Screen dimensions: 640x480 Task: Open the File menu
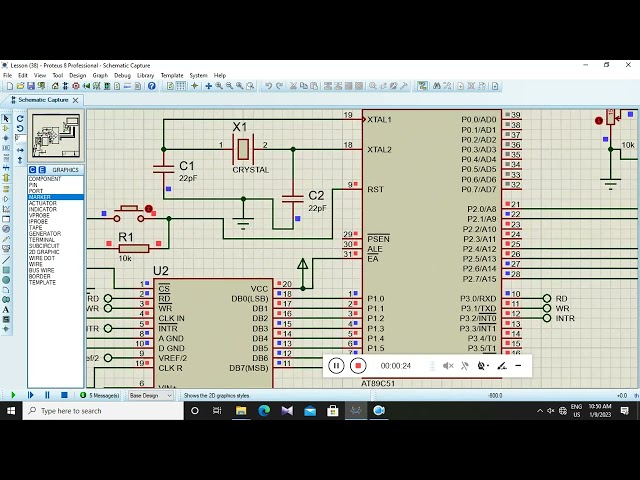tap(8, 76)
